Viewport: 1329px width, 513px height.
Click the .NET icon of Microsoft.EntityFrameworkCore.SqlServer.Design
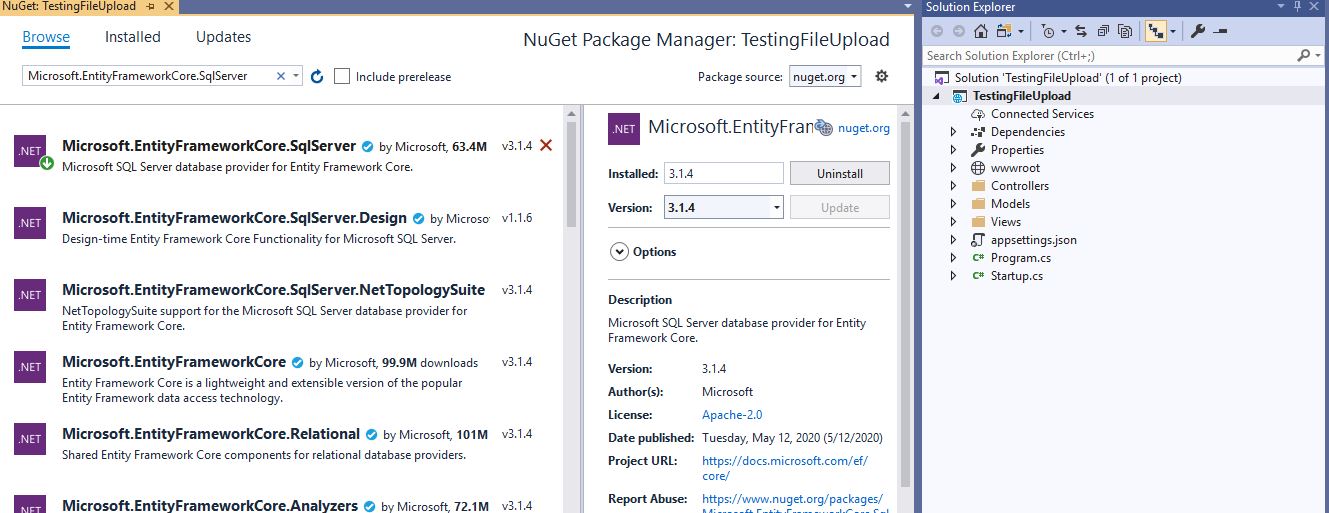30,222
